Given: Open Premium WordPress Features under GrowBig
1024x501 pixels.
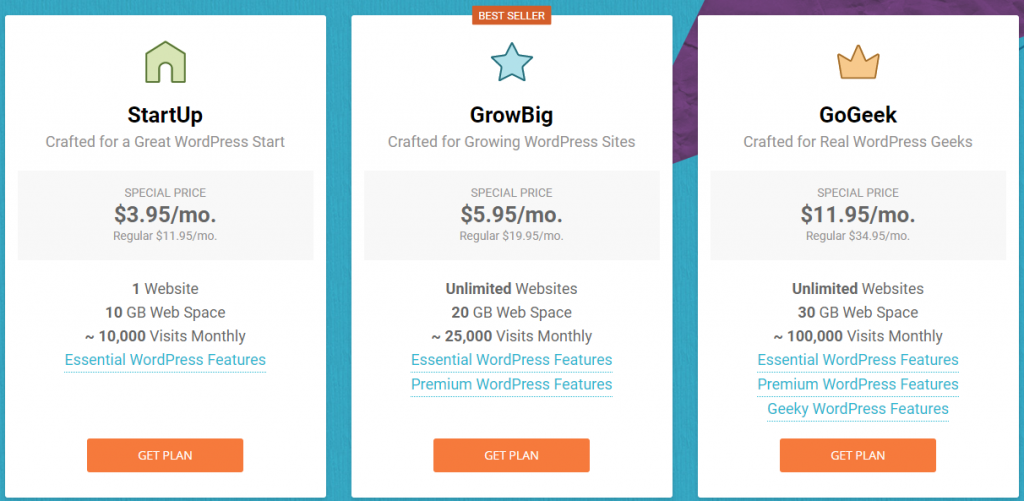Looking at the screenshot, I should (511, 384).
